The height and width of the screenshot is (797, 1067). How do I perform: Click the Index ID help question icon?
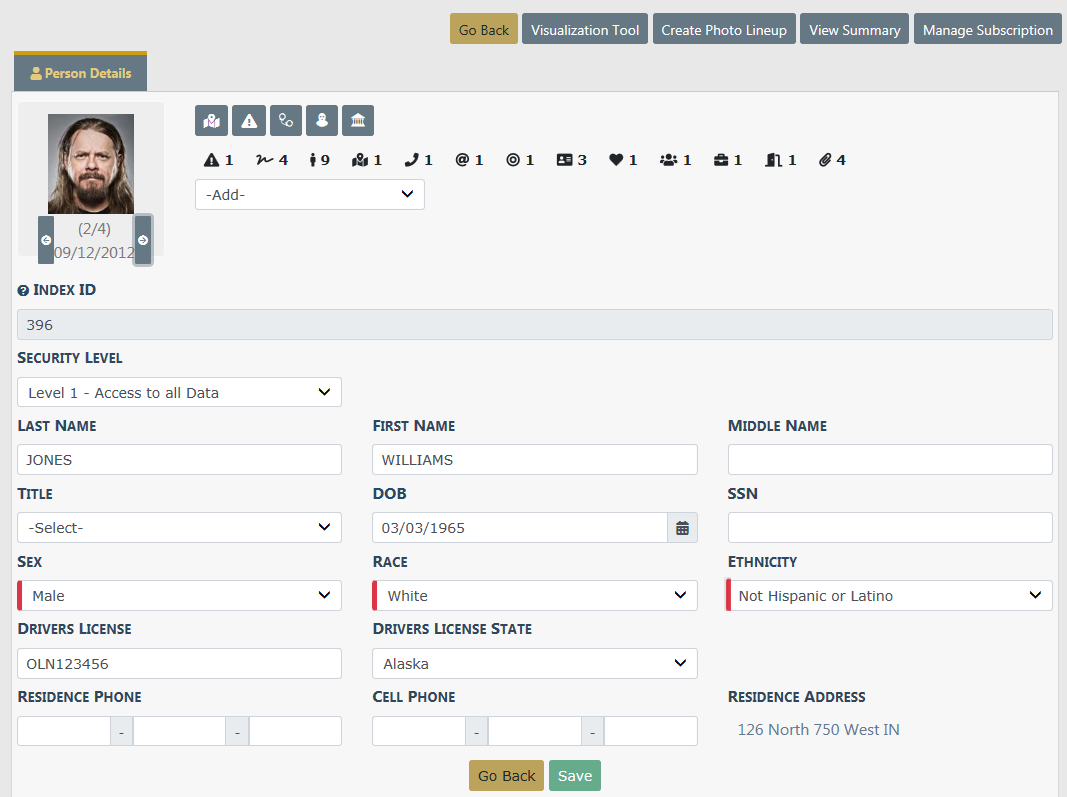23,291
